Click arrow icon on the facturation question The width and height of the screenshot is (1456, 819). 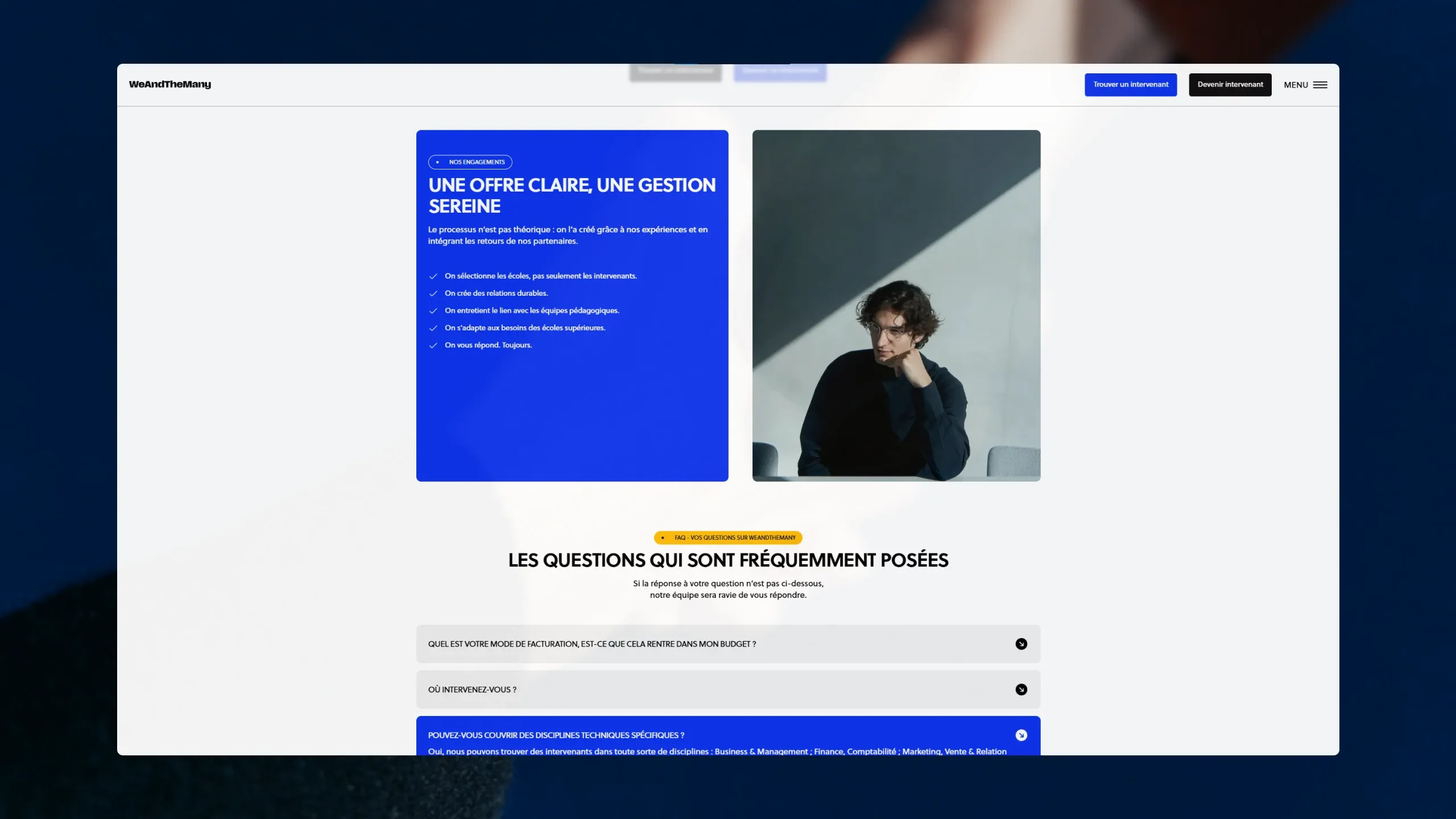pos(1021,644)
